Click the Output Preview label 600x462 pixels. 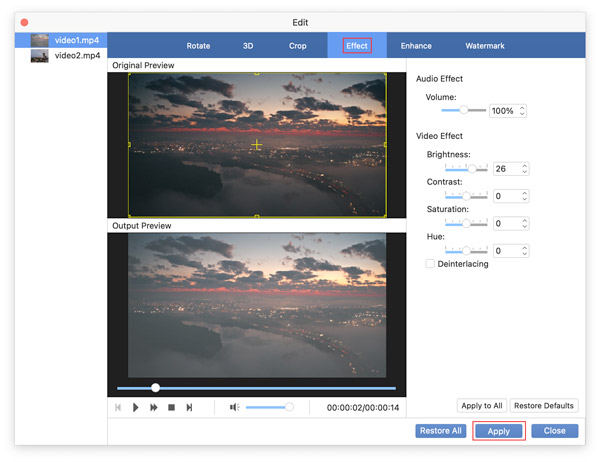142,226
